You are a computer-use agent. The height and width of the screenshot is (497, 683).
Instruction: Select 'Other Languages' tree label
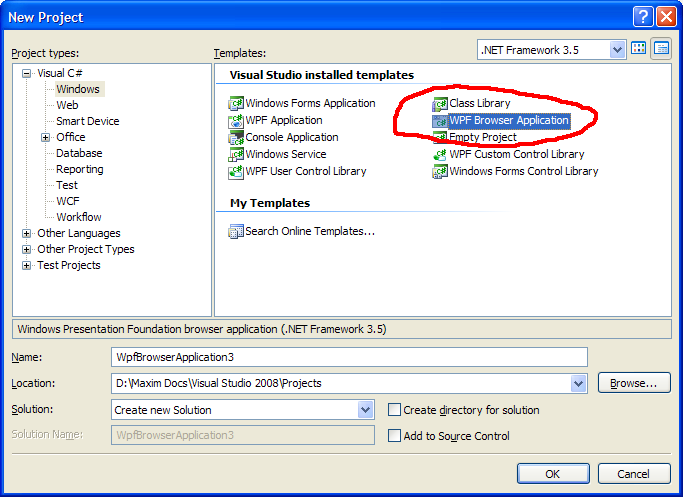pyautogui.click(x=79, y=233)
